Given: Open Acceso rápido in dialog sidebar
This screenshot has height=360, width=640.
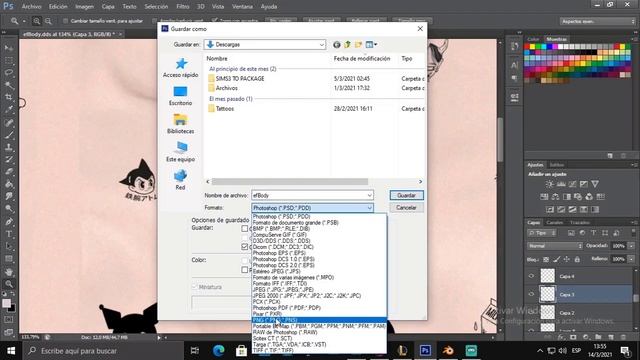Looking at the screenshot, I should pos(180,67).
